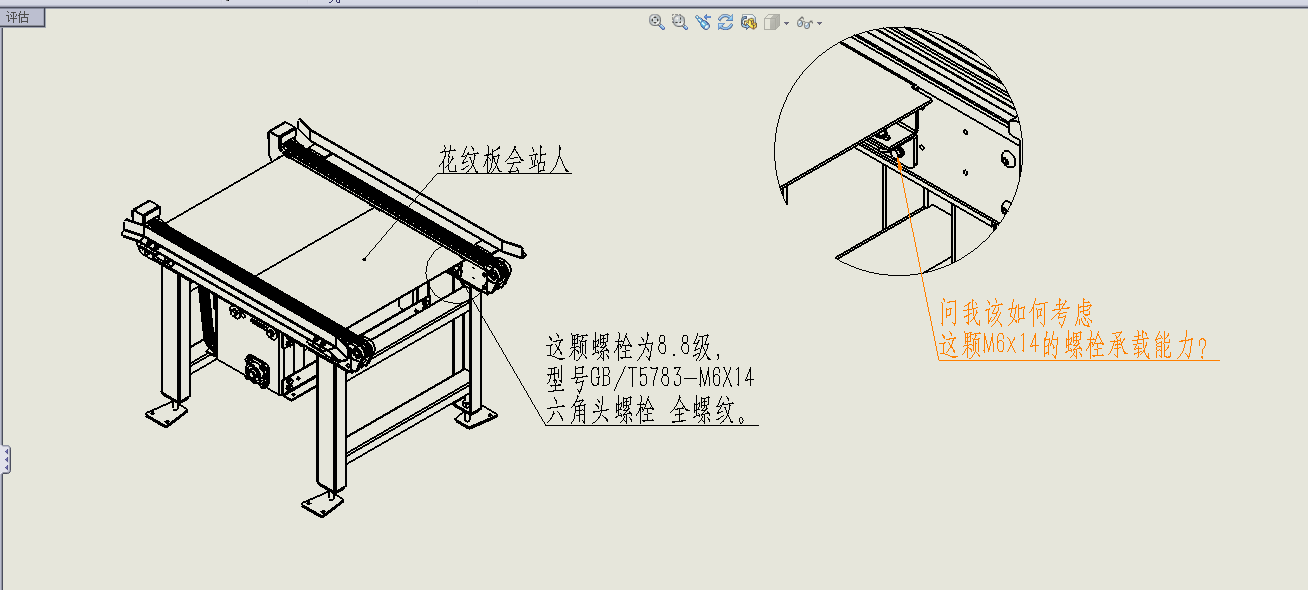Click the blue circular arrows rotate icon
1308x590 pixels.
coord(726,22)
